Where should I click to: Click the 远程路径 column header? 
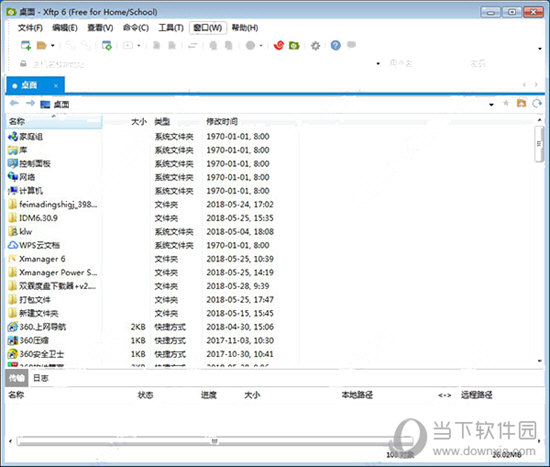tap(476, 395)
